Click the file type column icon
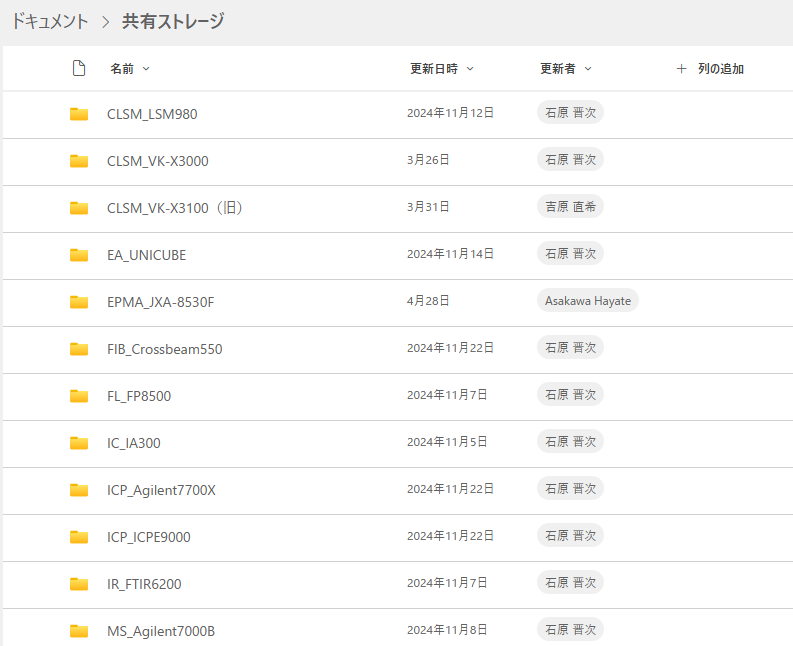The image size is (793, 646). [79, 68]
